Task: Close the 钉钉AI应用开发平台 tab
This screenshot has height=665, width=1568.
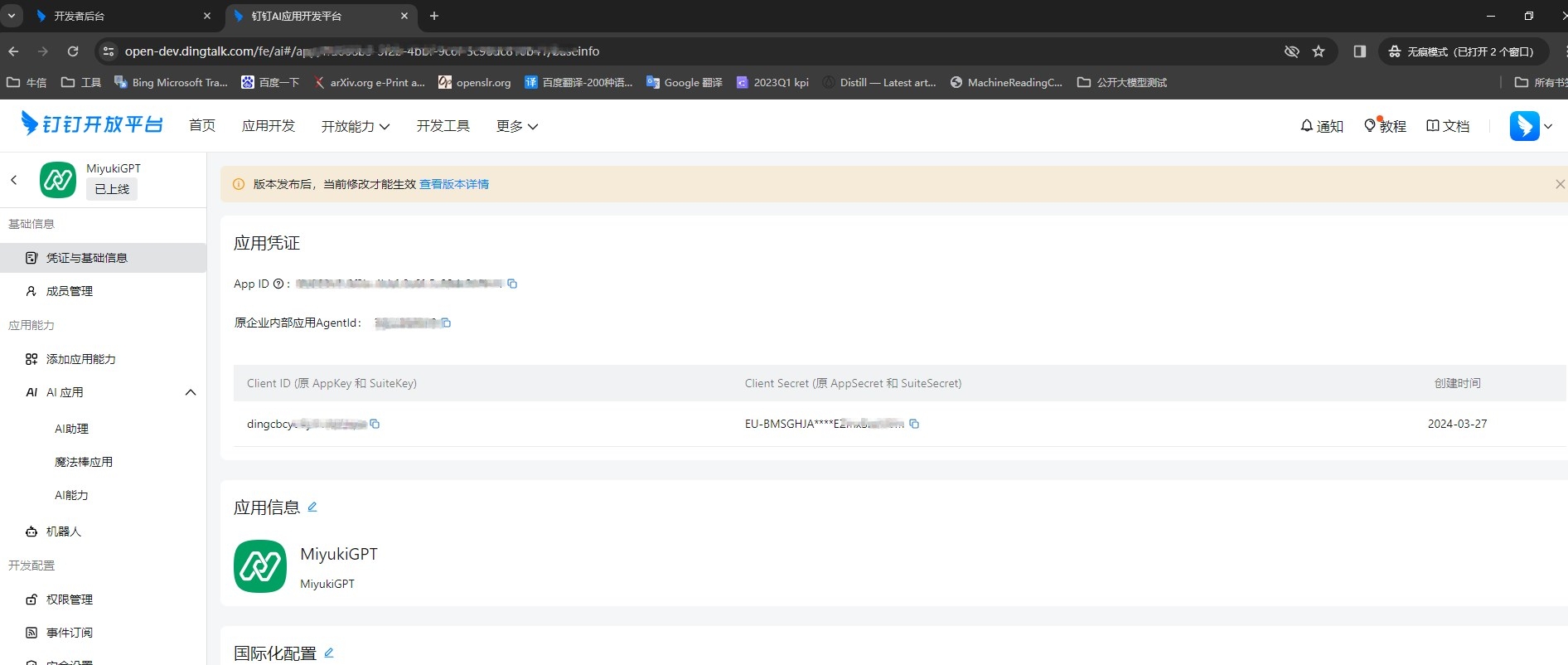Action: pos(404,16)
